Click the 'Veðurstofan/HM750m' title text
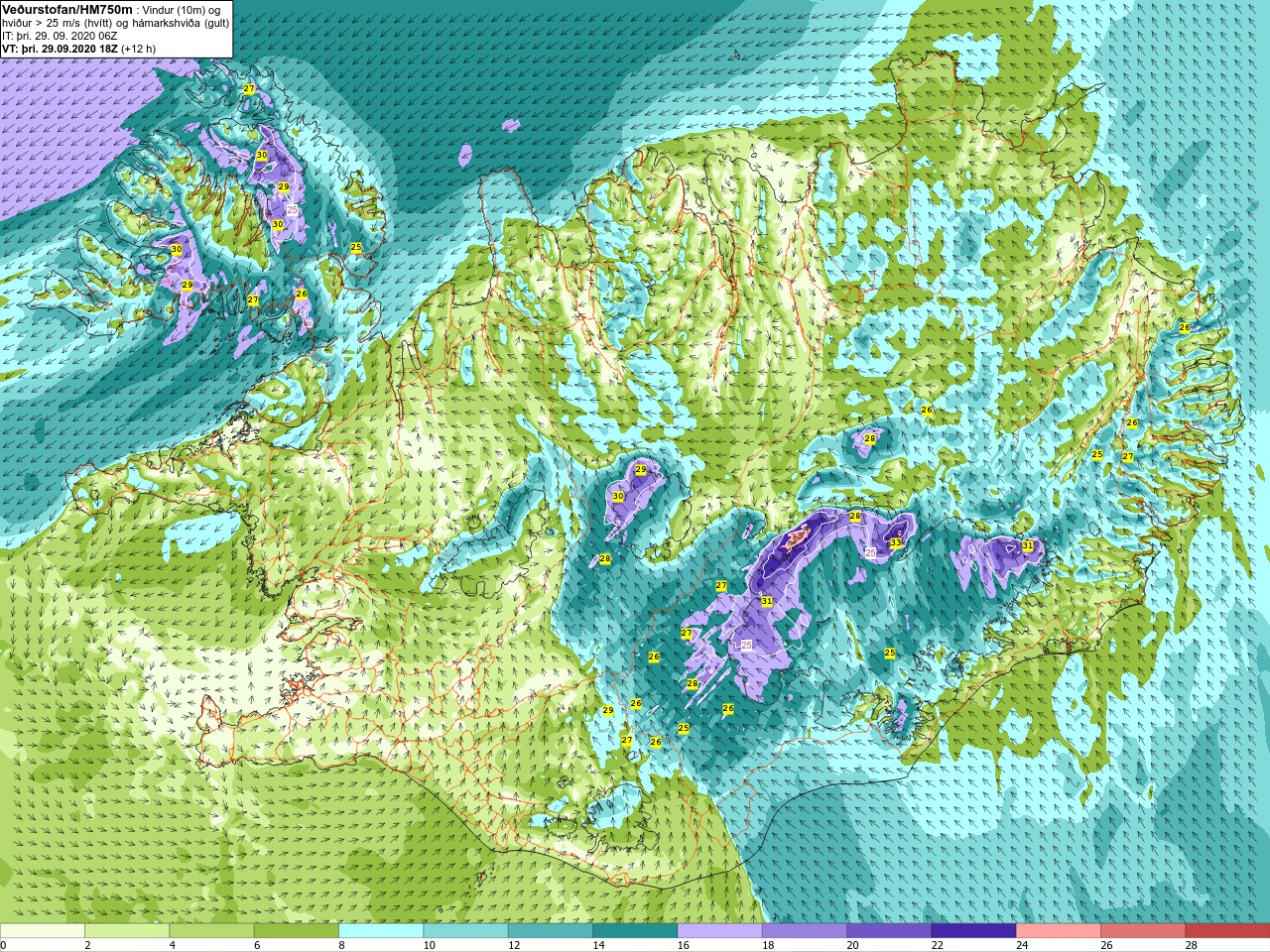The image size is (1270, 952). (67, 9)
